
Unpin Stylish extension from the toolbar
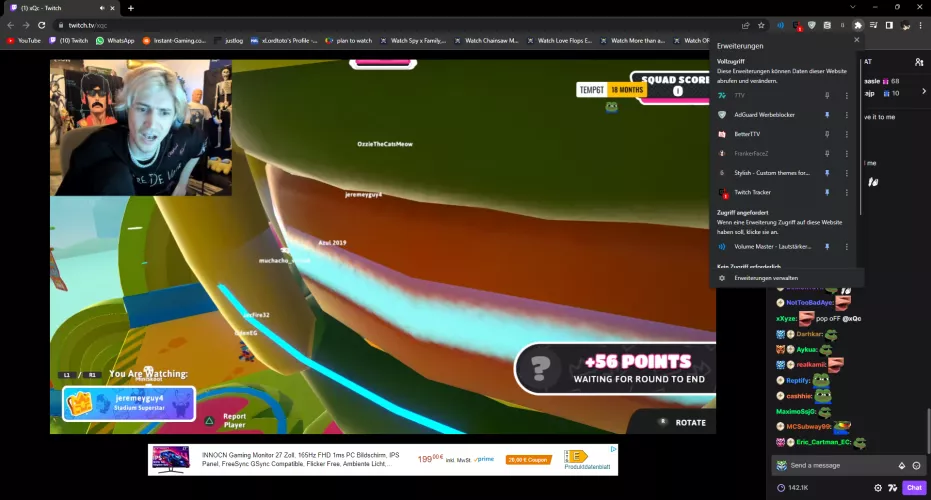tap(827, 173)
